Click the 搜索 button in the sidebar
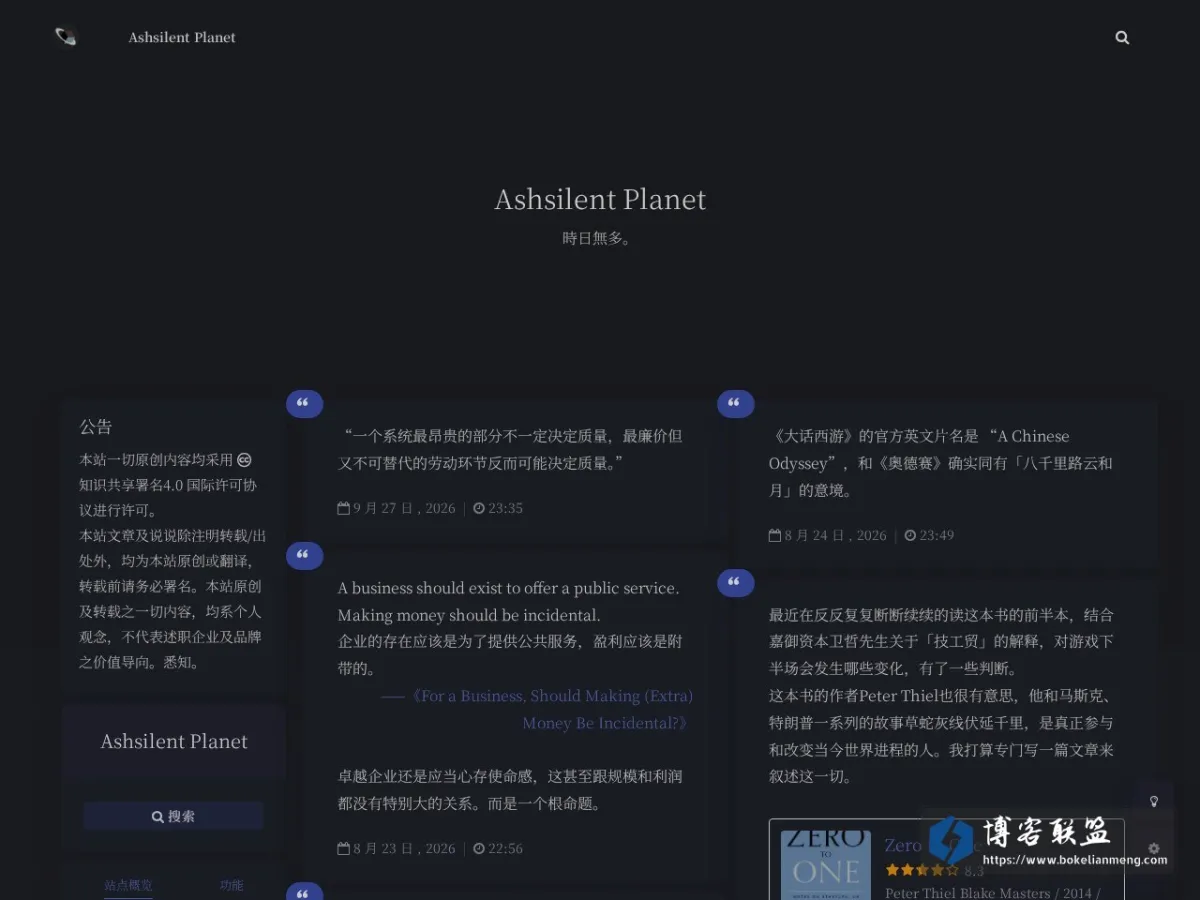This screenshot has width=1200, height=900. 174,816
